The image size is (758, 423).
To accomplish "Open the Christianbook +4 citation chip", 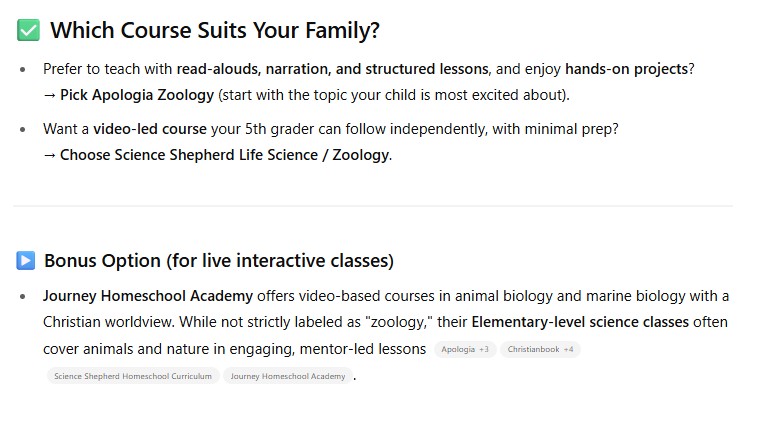I will coord(540,349).
